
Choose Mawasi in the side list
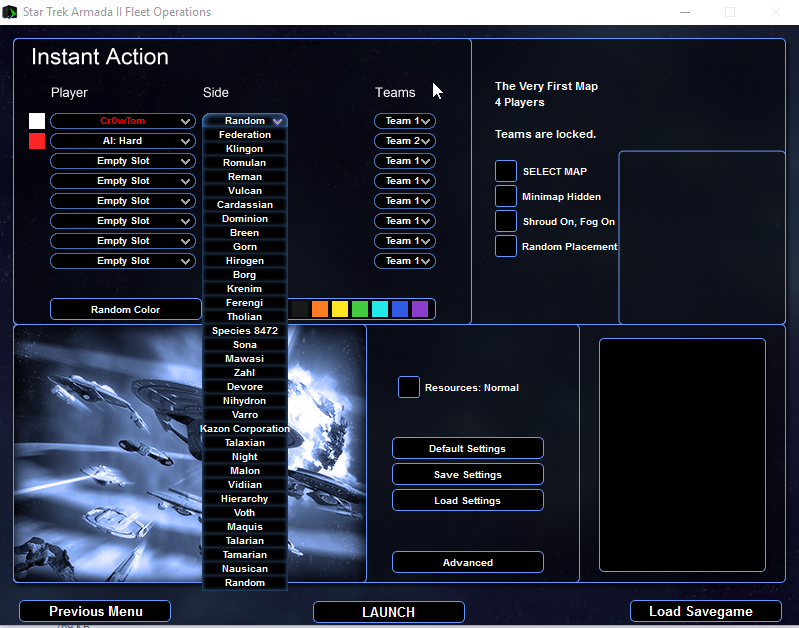(245, 359)
